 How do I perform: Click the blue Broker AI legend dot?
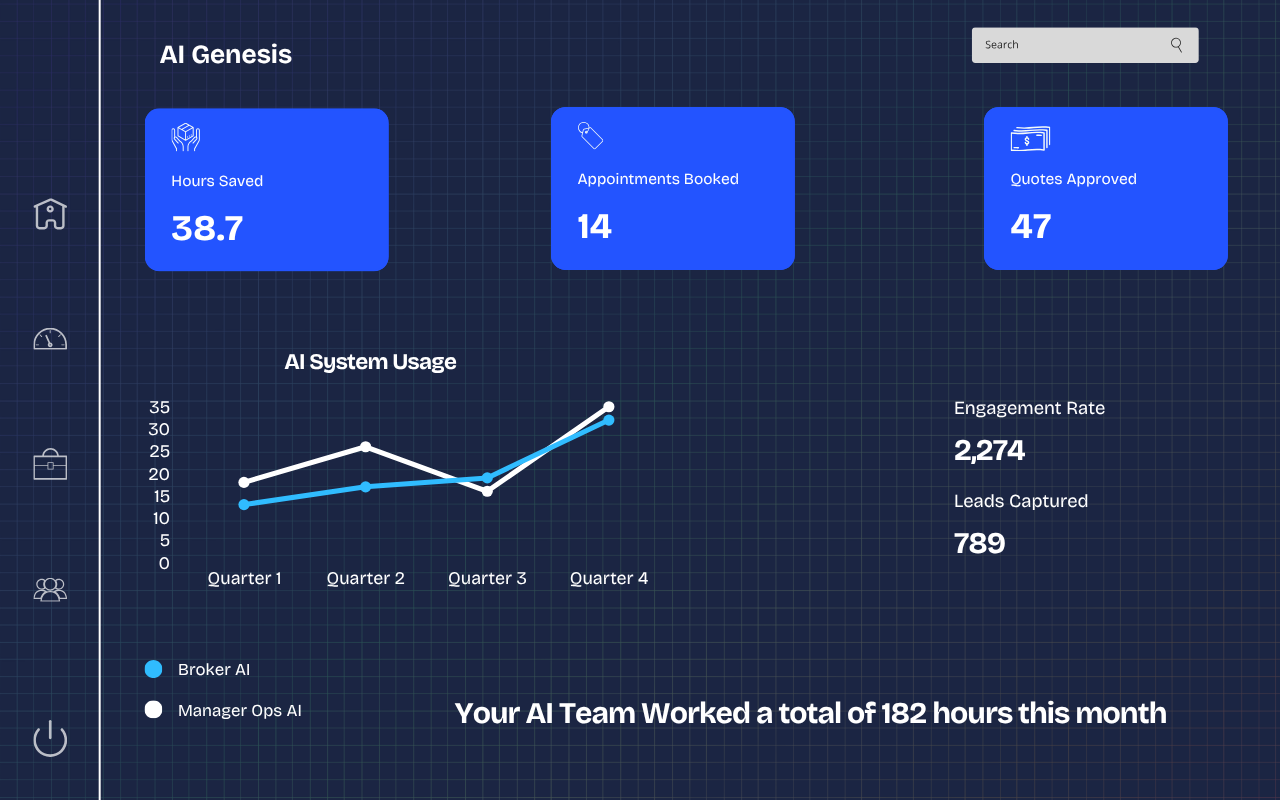coord(153,669)
